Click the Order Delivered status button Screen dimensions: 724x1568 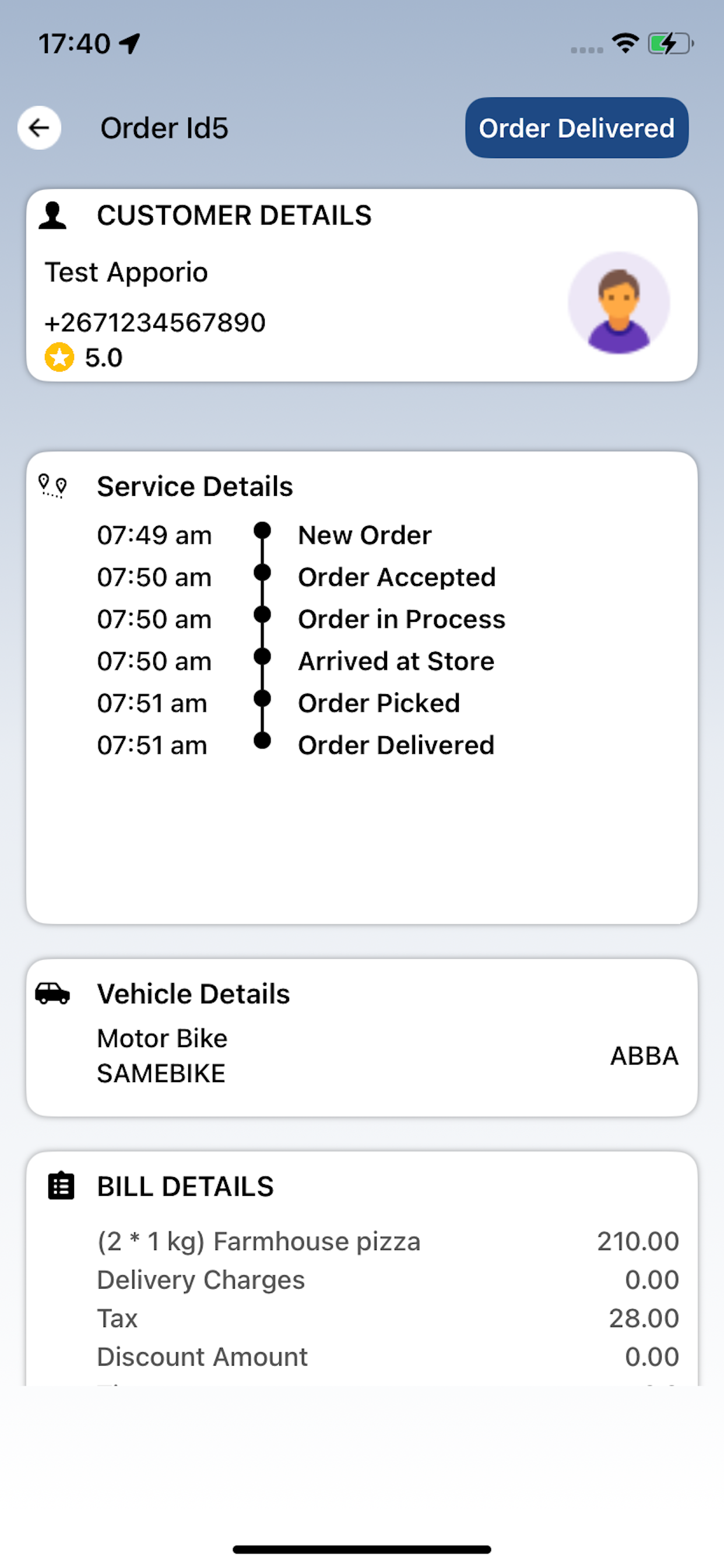pyautogui.click(x=577, y=128)
